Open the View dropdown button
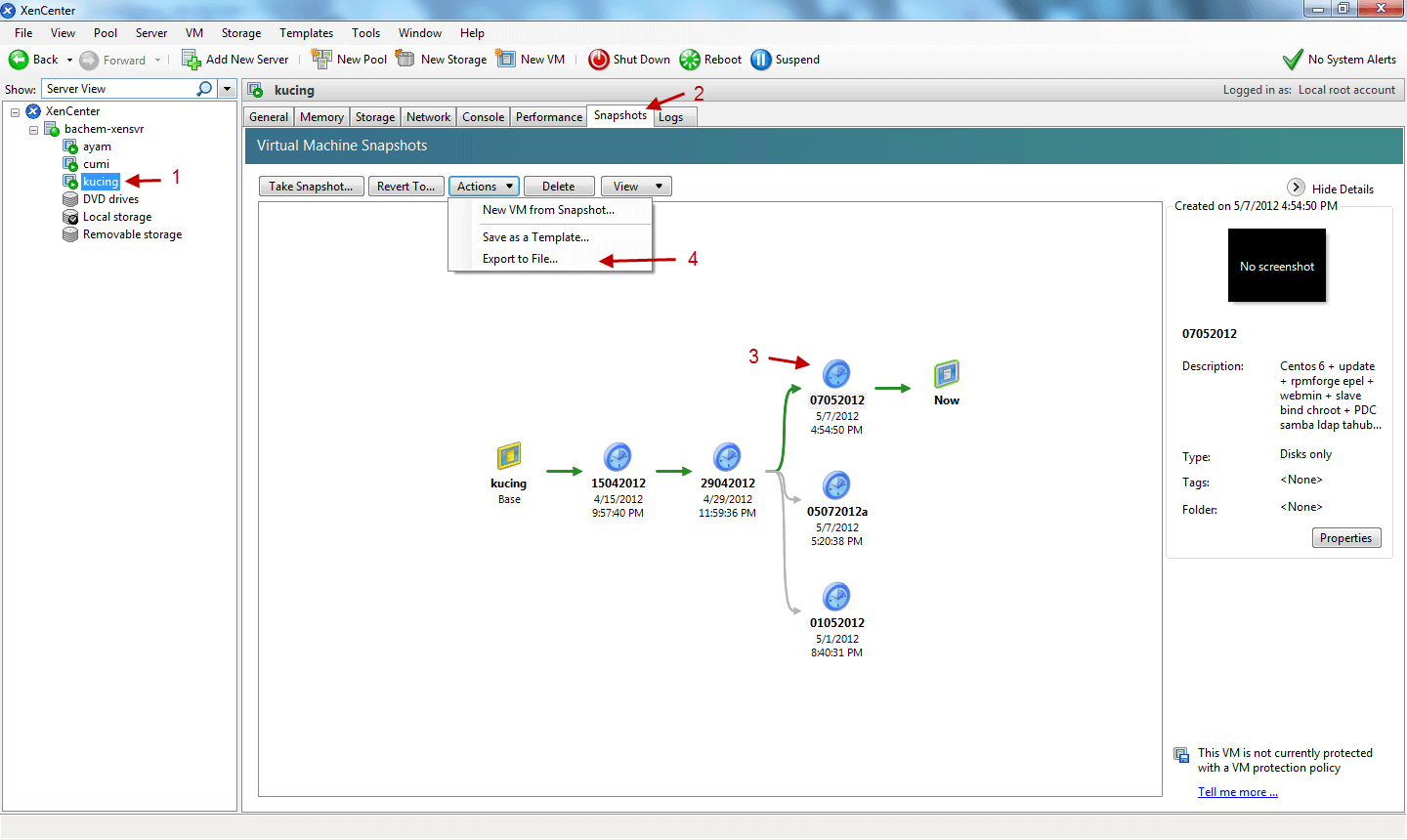This screenshot has width=1407, height=840. pos(636,187)
